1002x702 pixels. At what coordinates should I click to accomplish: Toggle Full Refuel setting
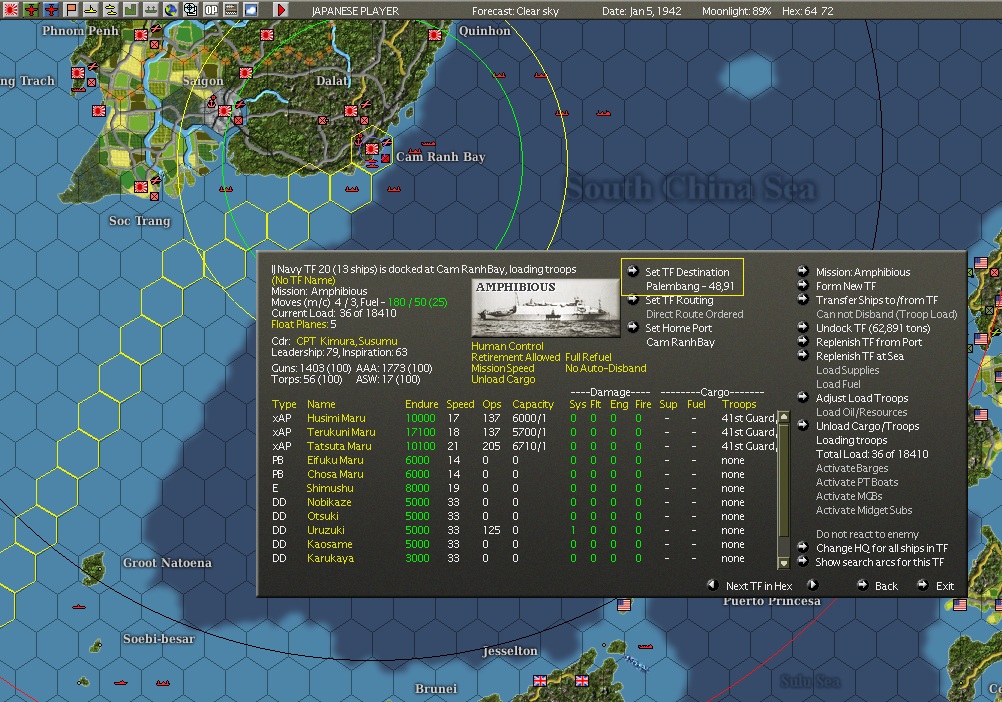pyautogui.click(x=588, y=357)
